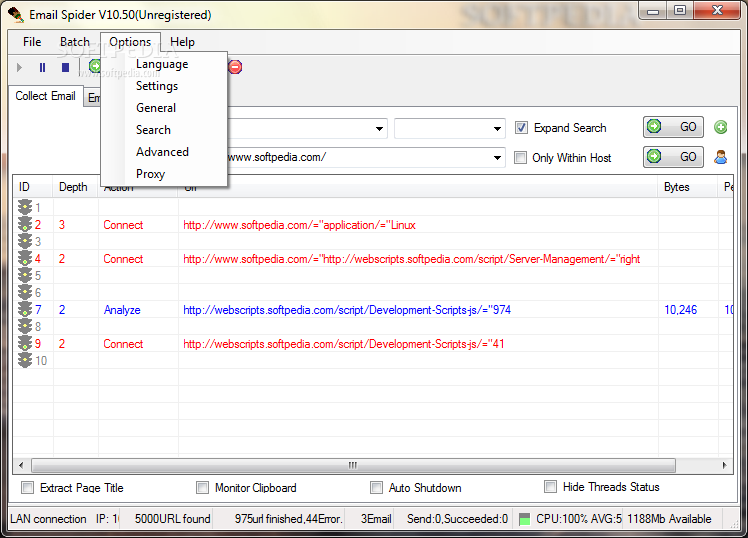Click thread icon of row 3
Viewport: 748px width, 538px height.
pos(25,241)
